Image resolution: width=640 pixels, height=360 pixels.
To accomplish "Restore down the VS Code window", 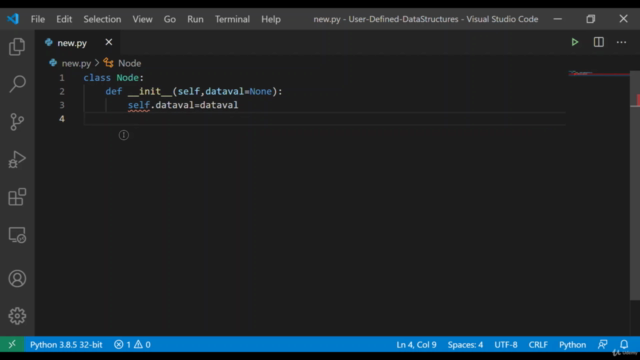I will (x=591, y=19).
